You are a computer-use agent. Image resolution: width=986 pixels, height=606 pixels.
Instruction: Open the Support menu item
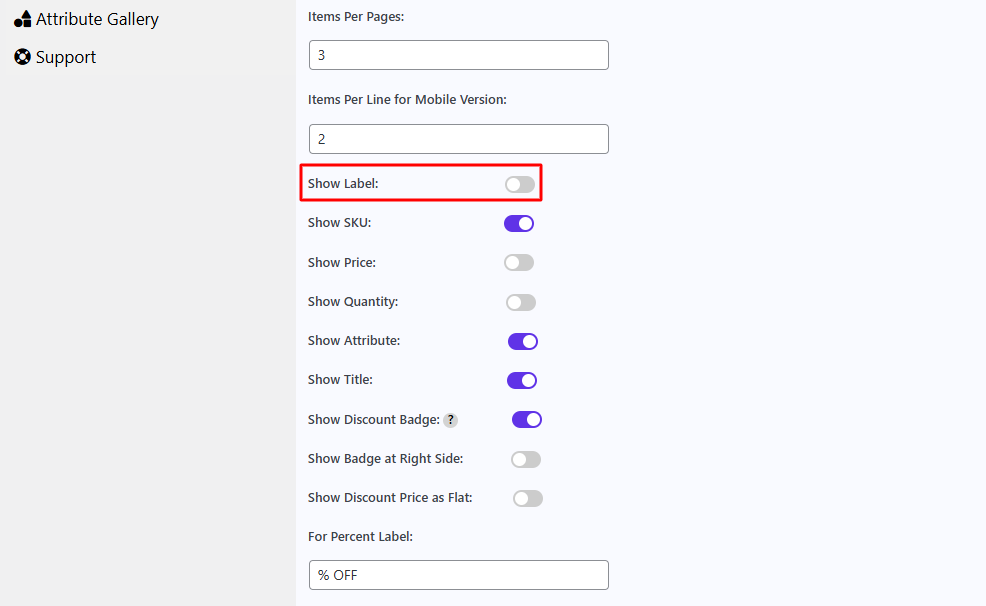55,57
